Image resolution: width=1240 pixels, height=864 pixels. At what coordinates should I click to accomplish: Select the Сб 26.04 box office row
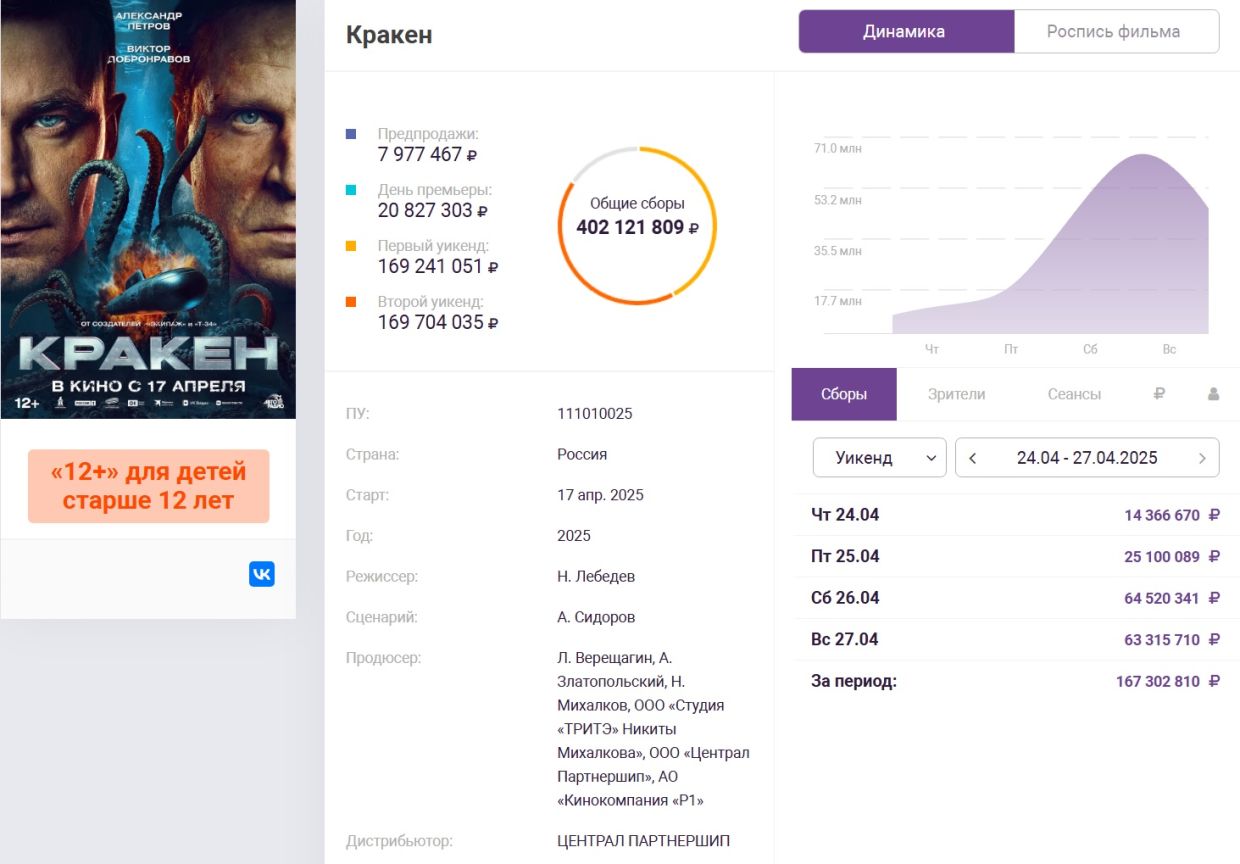pyautogui.click(x=1014, y=598)
